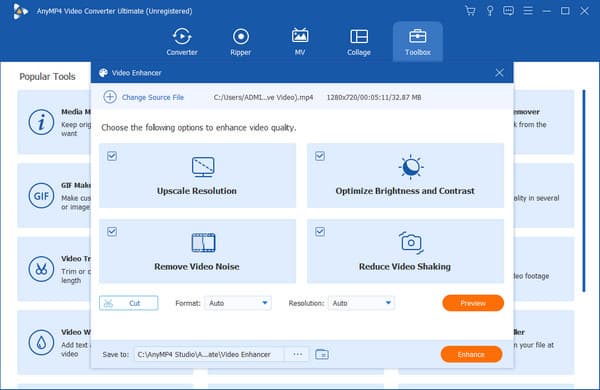This screenshot has width=600, height=390.
Task: Click the Toolbox vertical scrollbar
Action: pyautogui.click(x=584, y=191)
